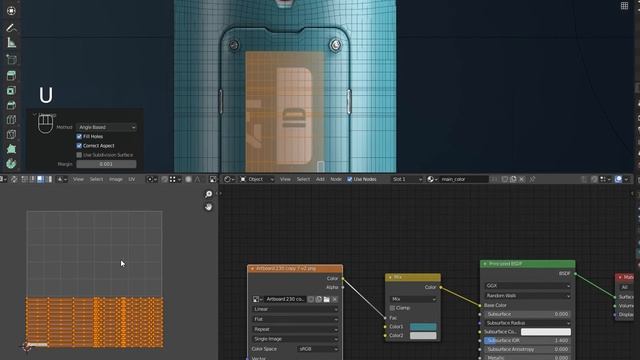
Task: Select the Knife tool
Action: coord(11,135)
